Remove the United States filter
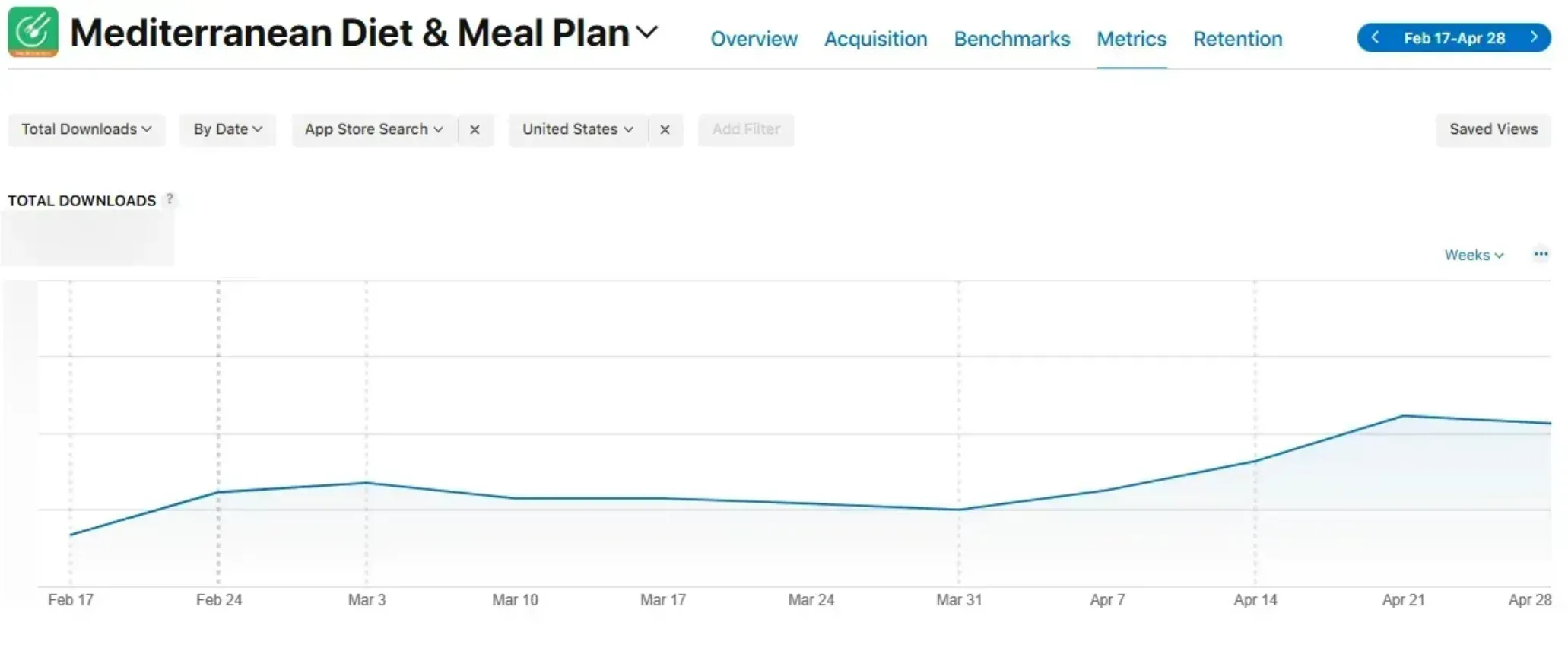Viewport: 1568px width, 651px height. 665,130
